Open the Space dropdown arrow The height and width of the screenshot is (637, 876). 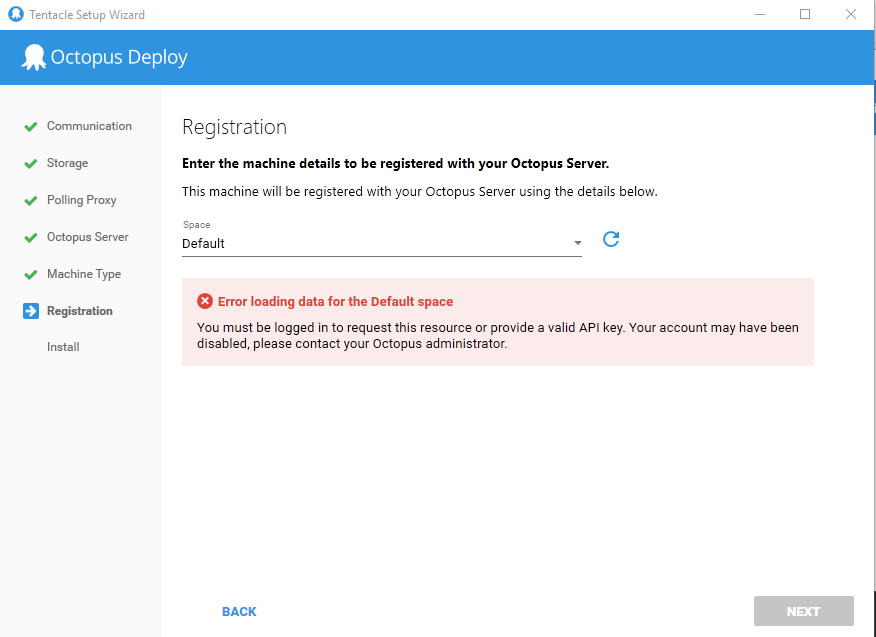pyautogui.click(x=578, y=243)
